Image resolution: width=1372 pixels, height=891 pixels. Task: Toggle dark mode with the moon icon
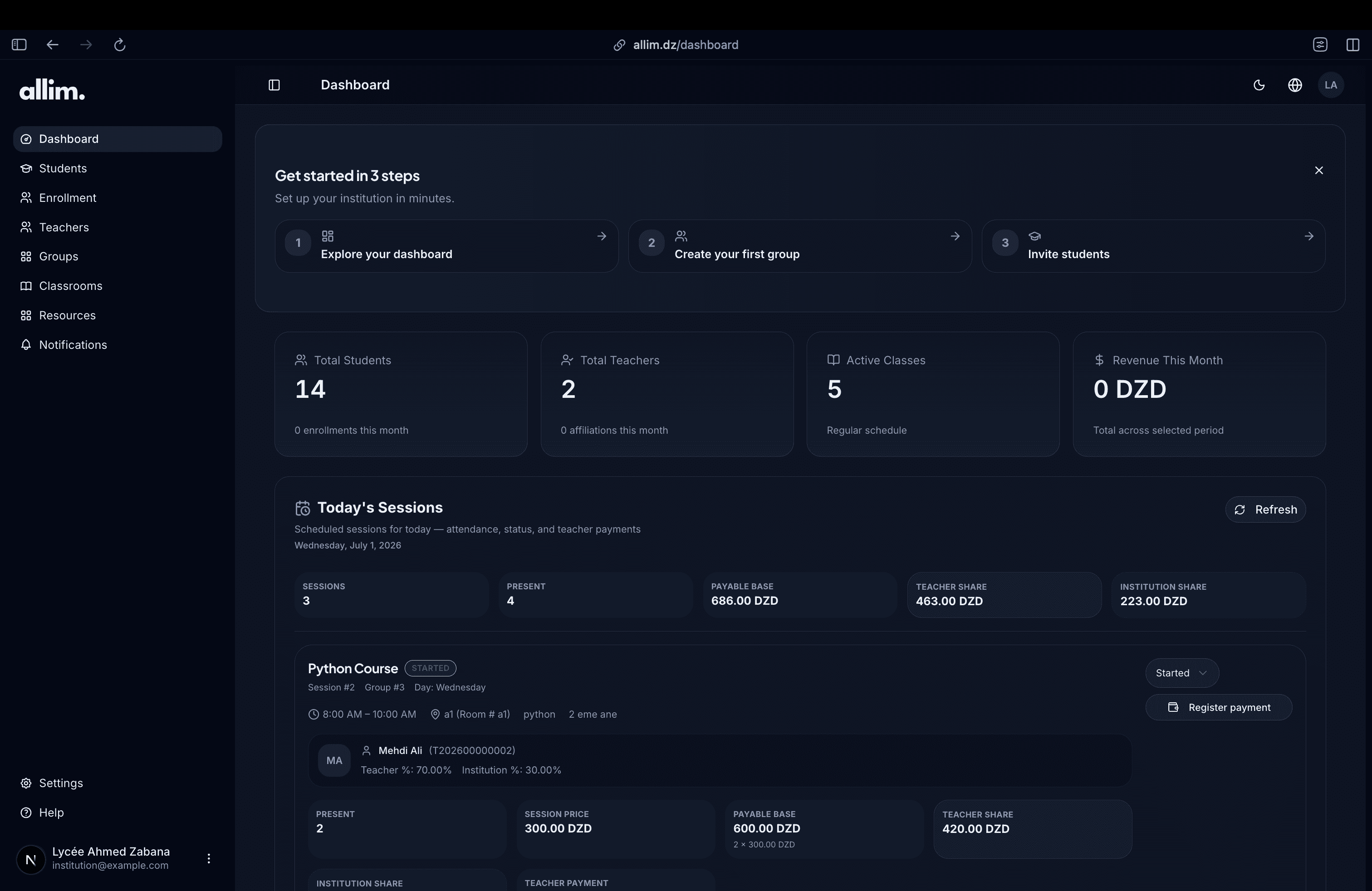(x=1259, y=85)
